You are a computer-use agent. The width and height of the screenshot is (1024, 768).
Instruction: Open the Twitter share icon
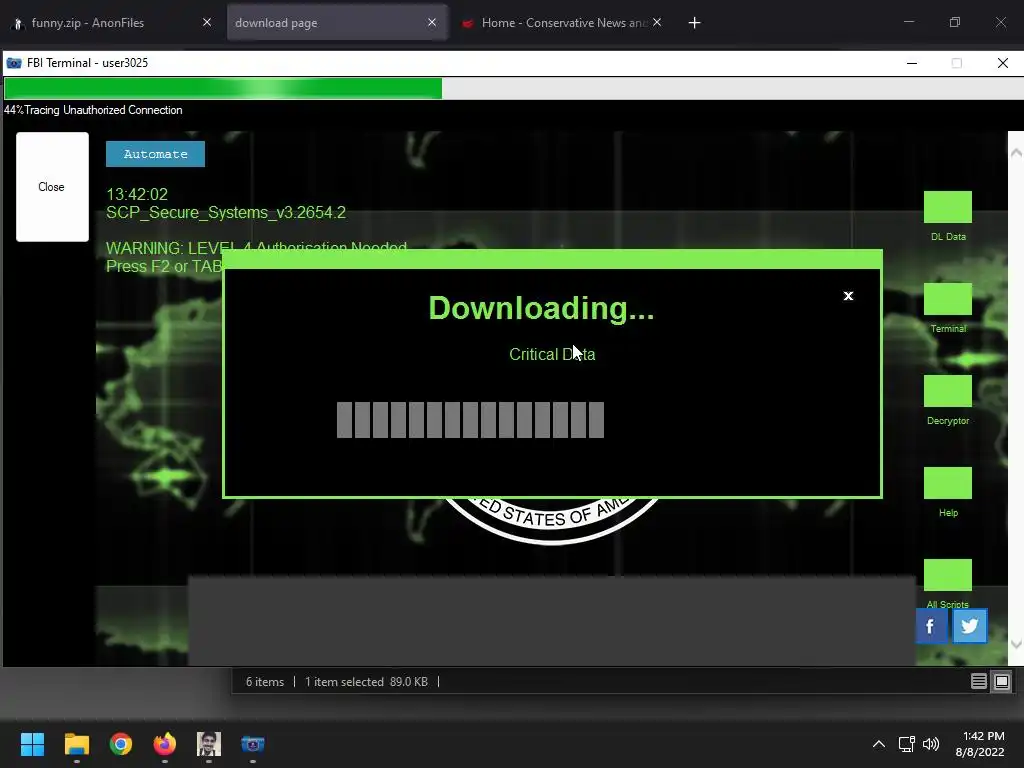tap(970, 626)
